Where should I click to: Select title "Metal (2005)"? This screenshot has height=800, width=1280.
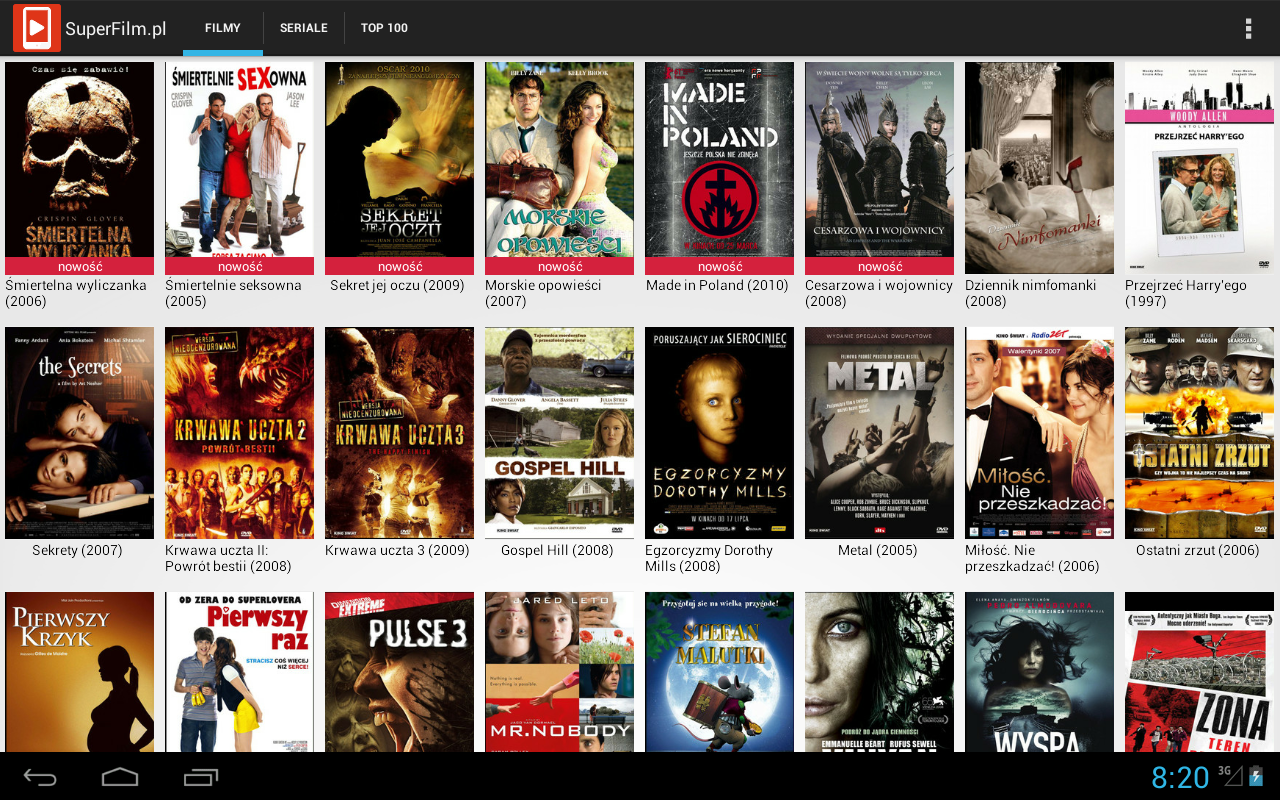(878, 550)
